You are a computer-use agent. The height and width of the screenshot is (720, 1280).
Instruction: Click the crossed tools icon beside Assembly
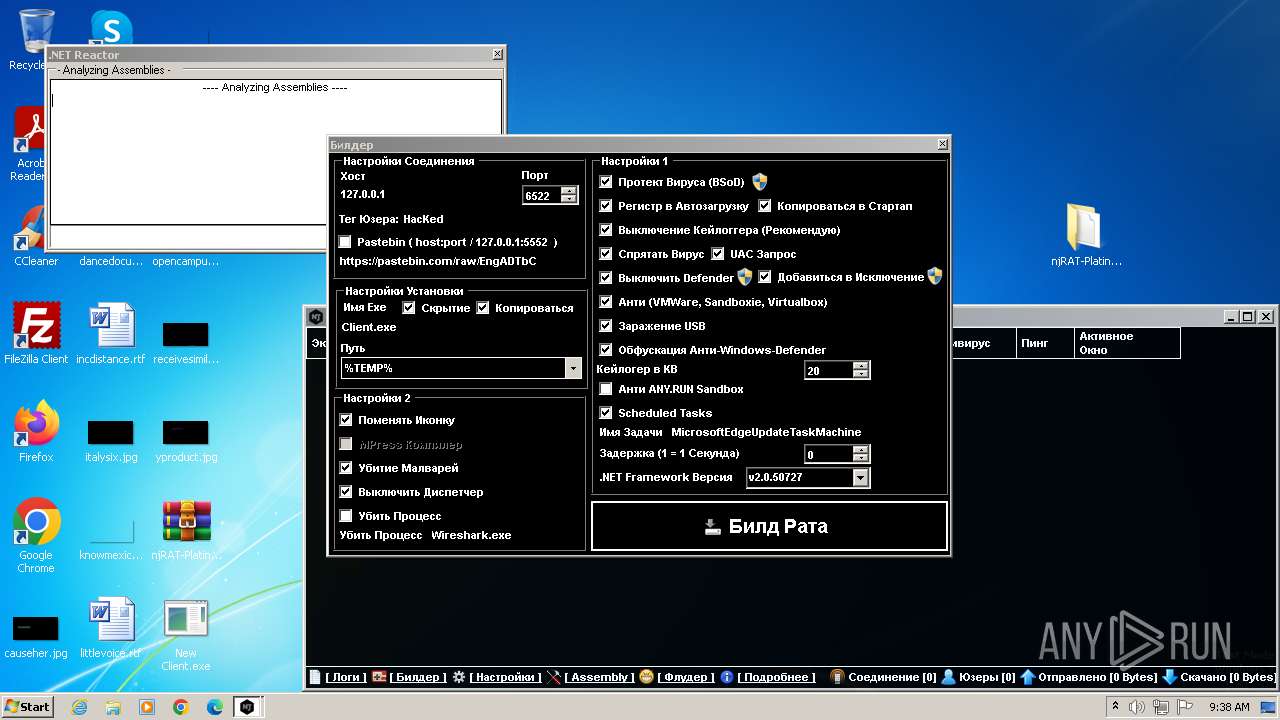pyautogui.click(x=554, y=677)
